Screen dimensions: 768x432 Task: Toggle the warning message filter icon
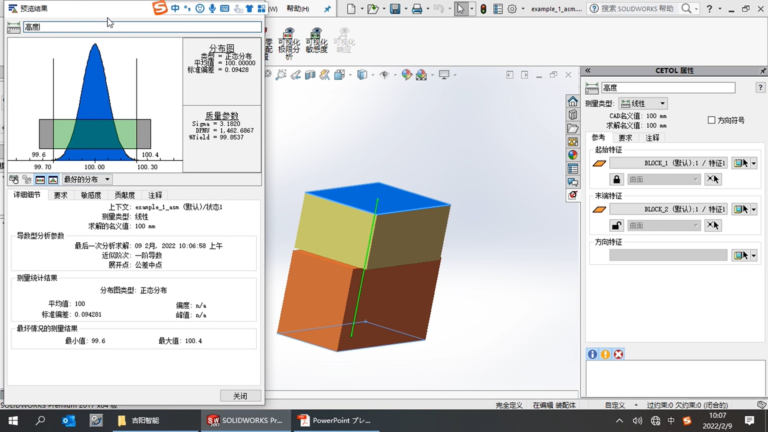pos(605,354)
